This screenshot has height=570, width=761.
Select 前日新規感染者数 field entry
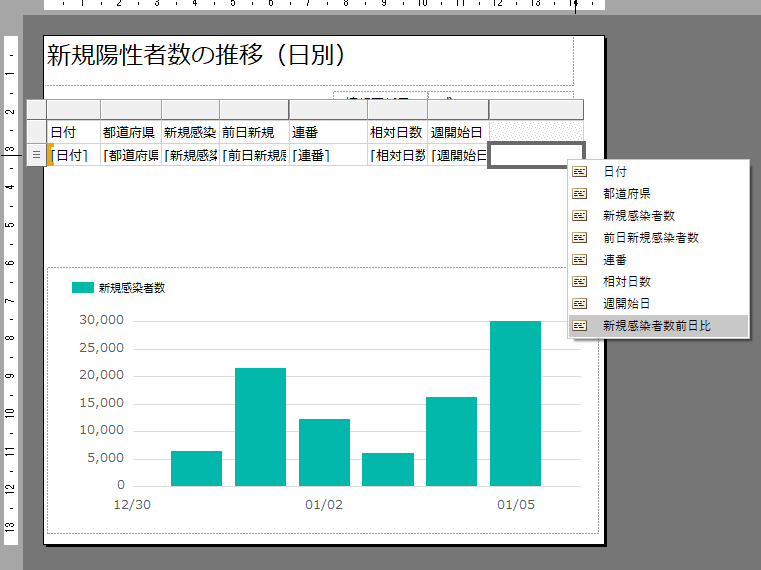(x=650, y=238)
